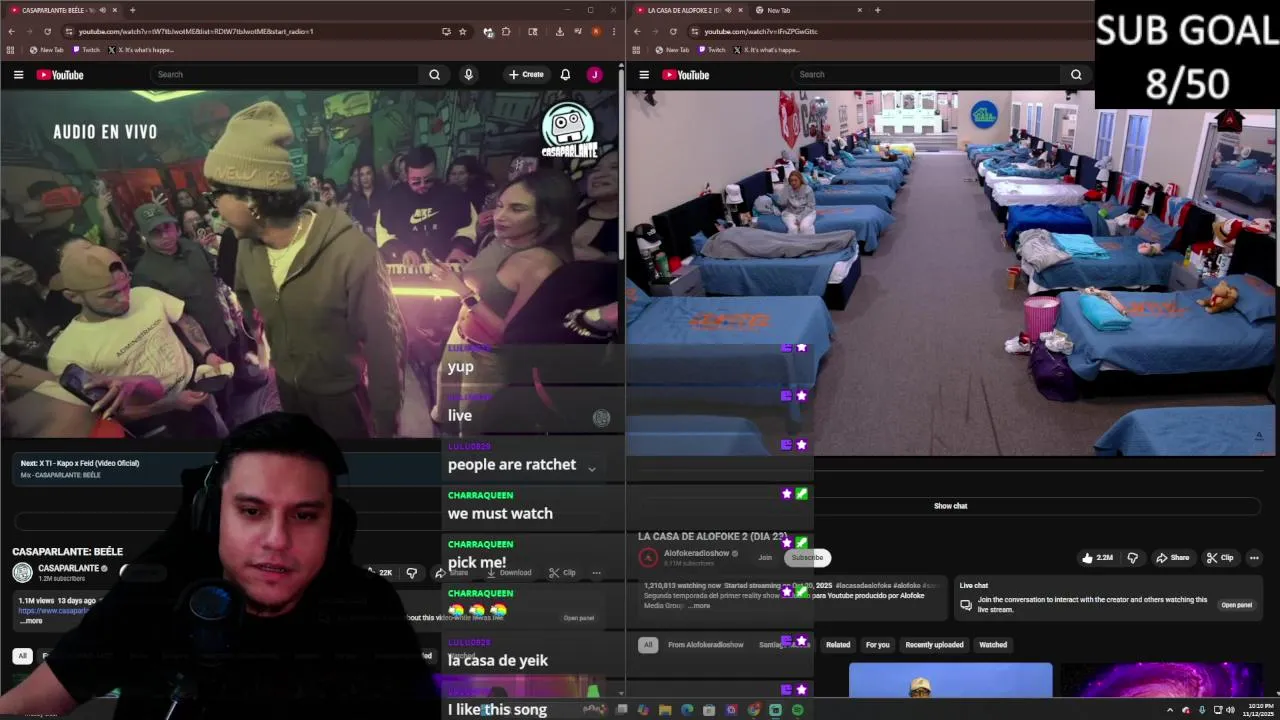
Task: Open Chrome downloads icon in left window
Action: tap(559, 31)
